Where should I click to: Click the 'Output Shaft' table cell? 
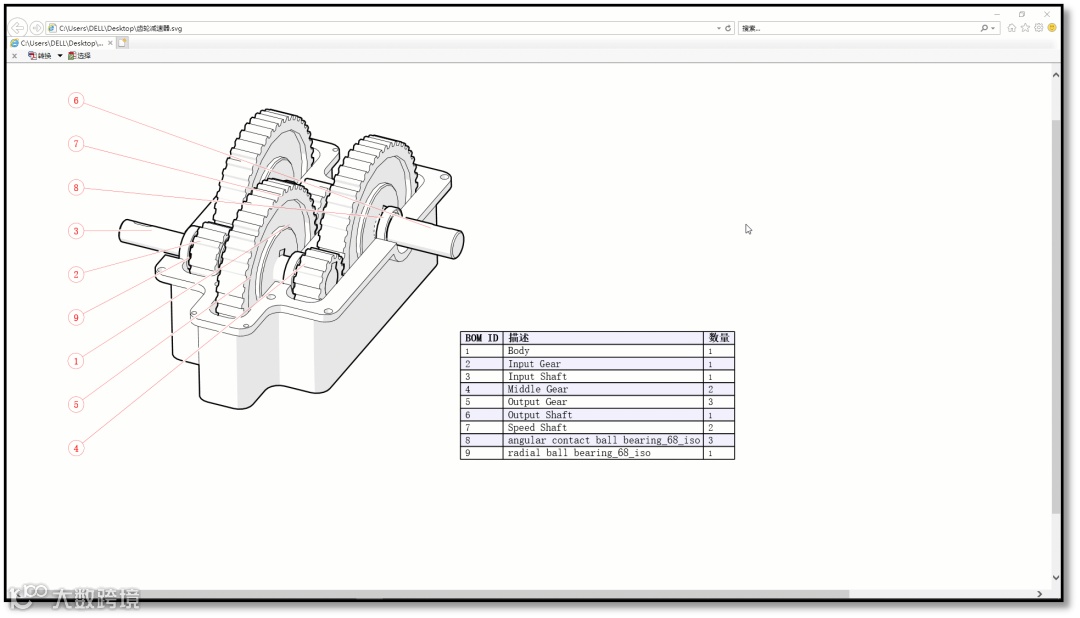pos(603,415)
